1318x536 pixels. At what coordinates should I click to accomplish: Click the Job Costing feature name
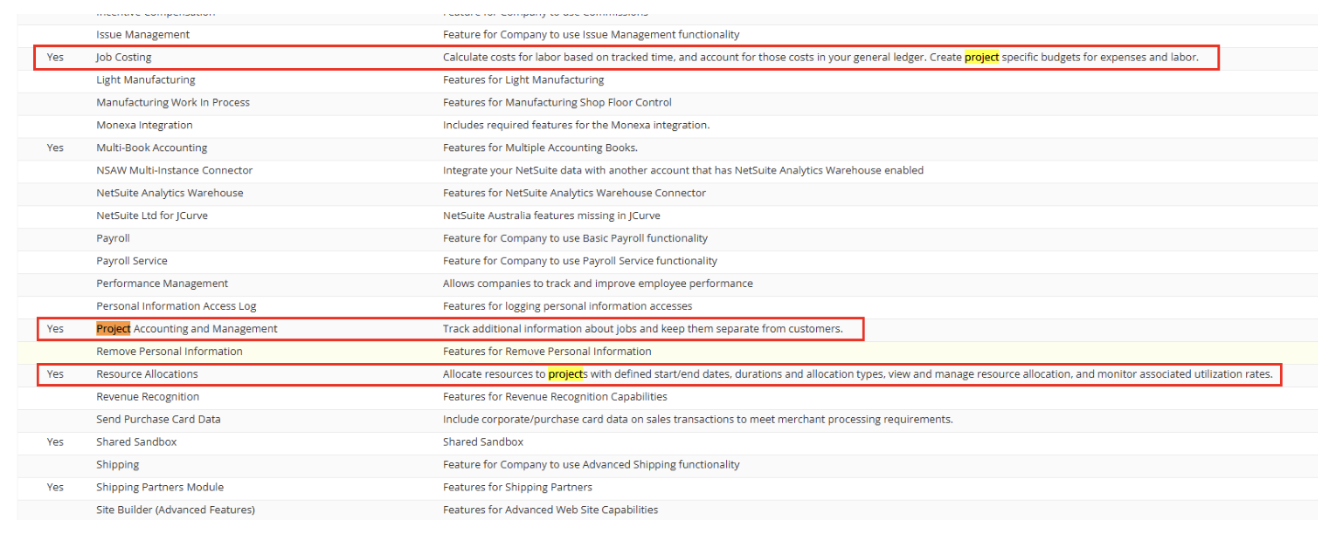[124, 57]
